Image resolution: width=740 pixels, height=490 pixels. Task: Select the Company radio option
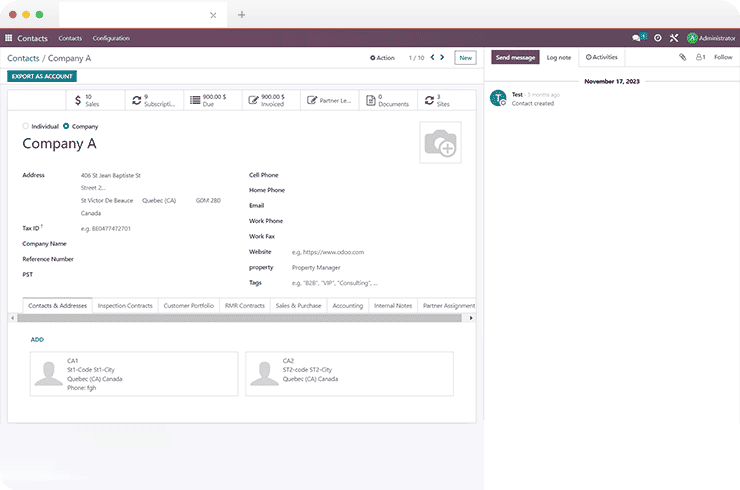pos(67,126)
